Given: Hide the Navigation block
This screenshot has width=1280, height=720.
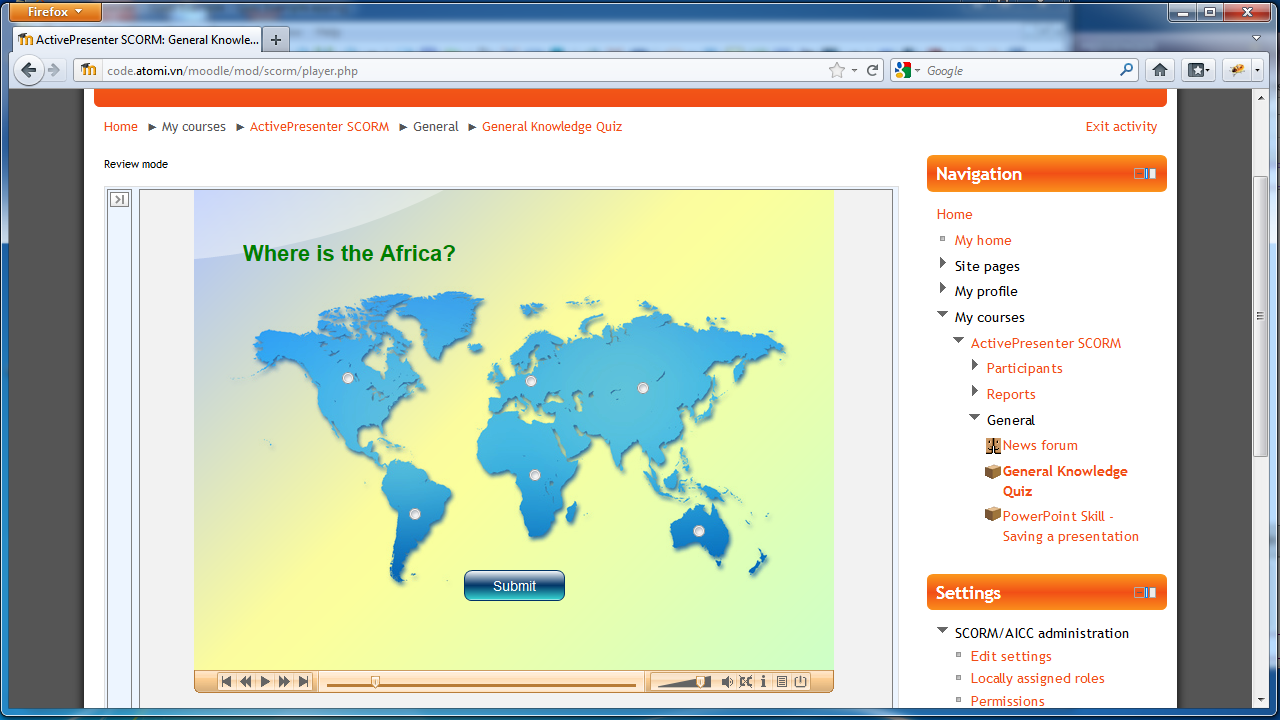Looking at the screenshot, I should tap(1139, 174).
